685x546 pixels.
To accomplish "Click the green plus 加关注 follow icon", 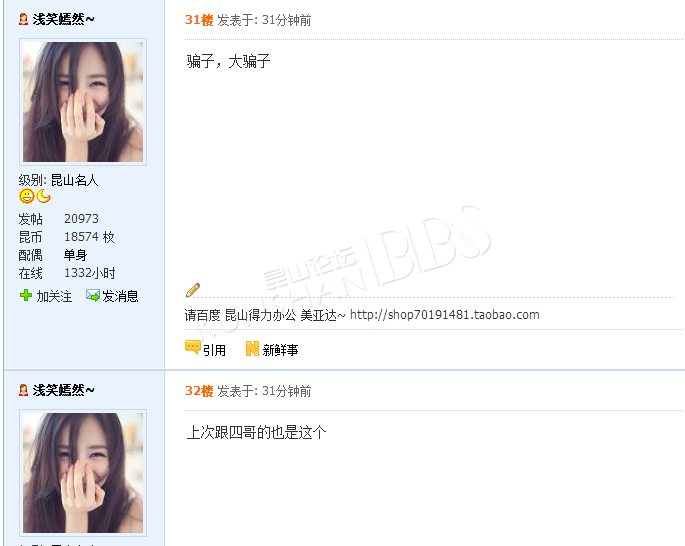I will click(26, 296).
